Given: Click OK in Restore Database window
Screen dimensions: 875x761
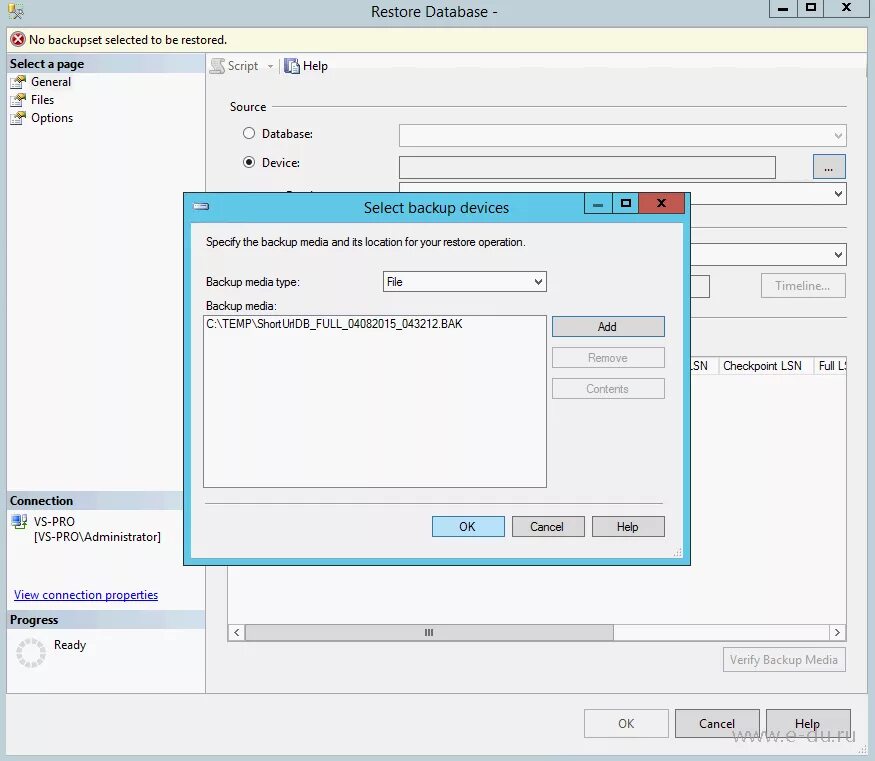Looking at the screenshot, I should pyautogui.click(x=626, y=724).
